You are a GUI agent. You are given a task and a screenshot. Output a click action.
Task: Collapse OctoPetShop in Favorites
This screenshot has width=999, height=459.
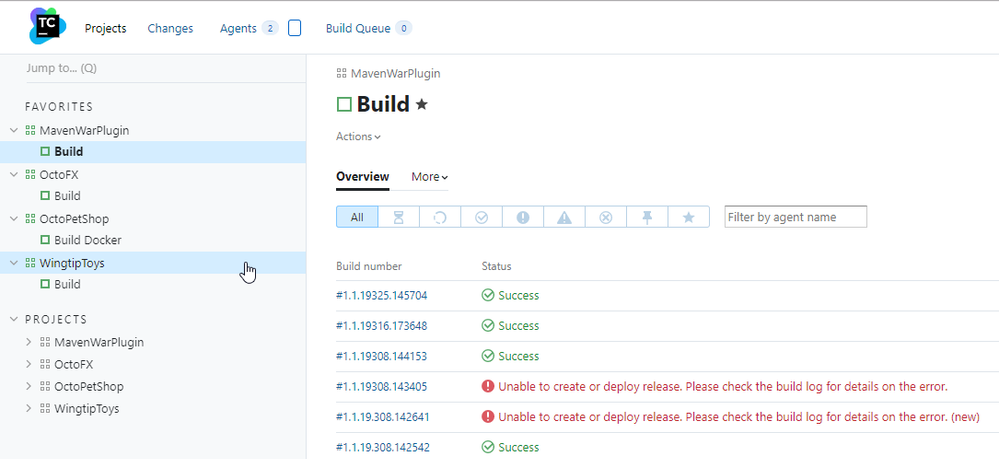(x=14, y=219)
